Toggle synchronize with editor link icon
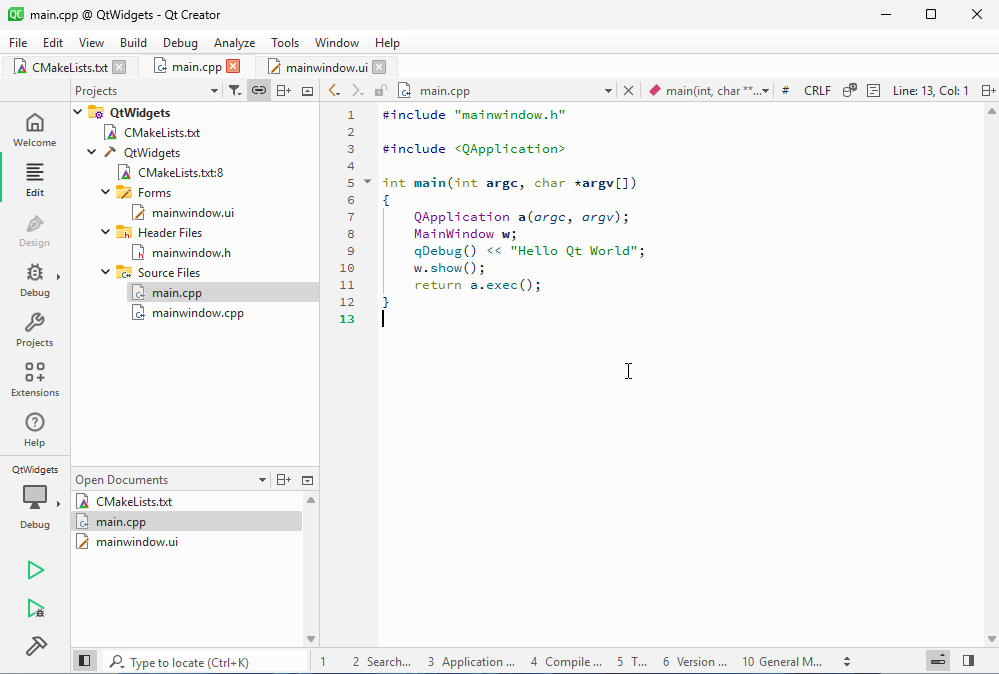 pyautogui.click(x=259, y=90)
